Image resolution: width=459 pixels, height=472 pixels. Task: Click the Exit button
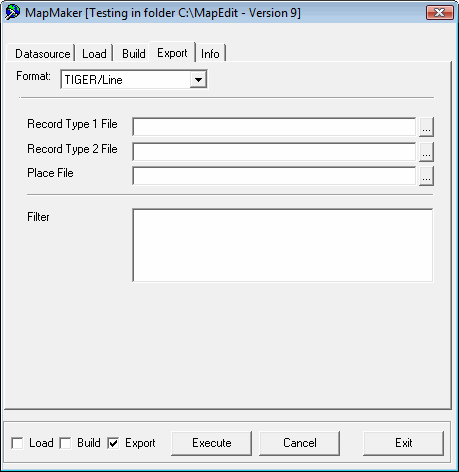[403, 443]
